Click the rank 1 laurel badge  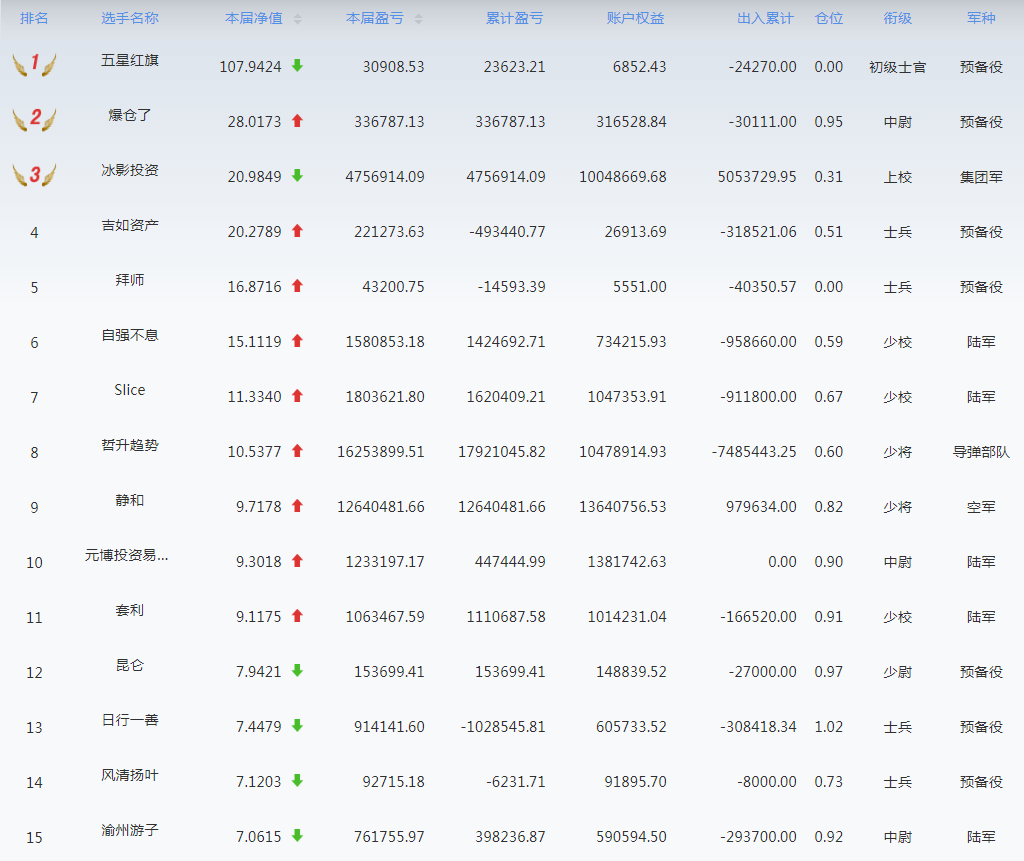coord(35,64)
